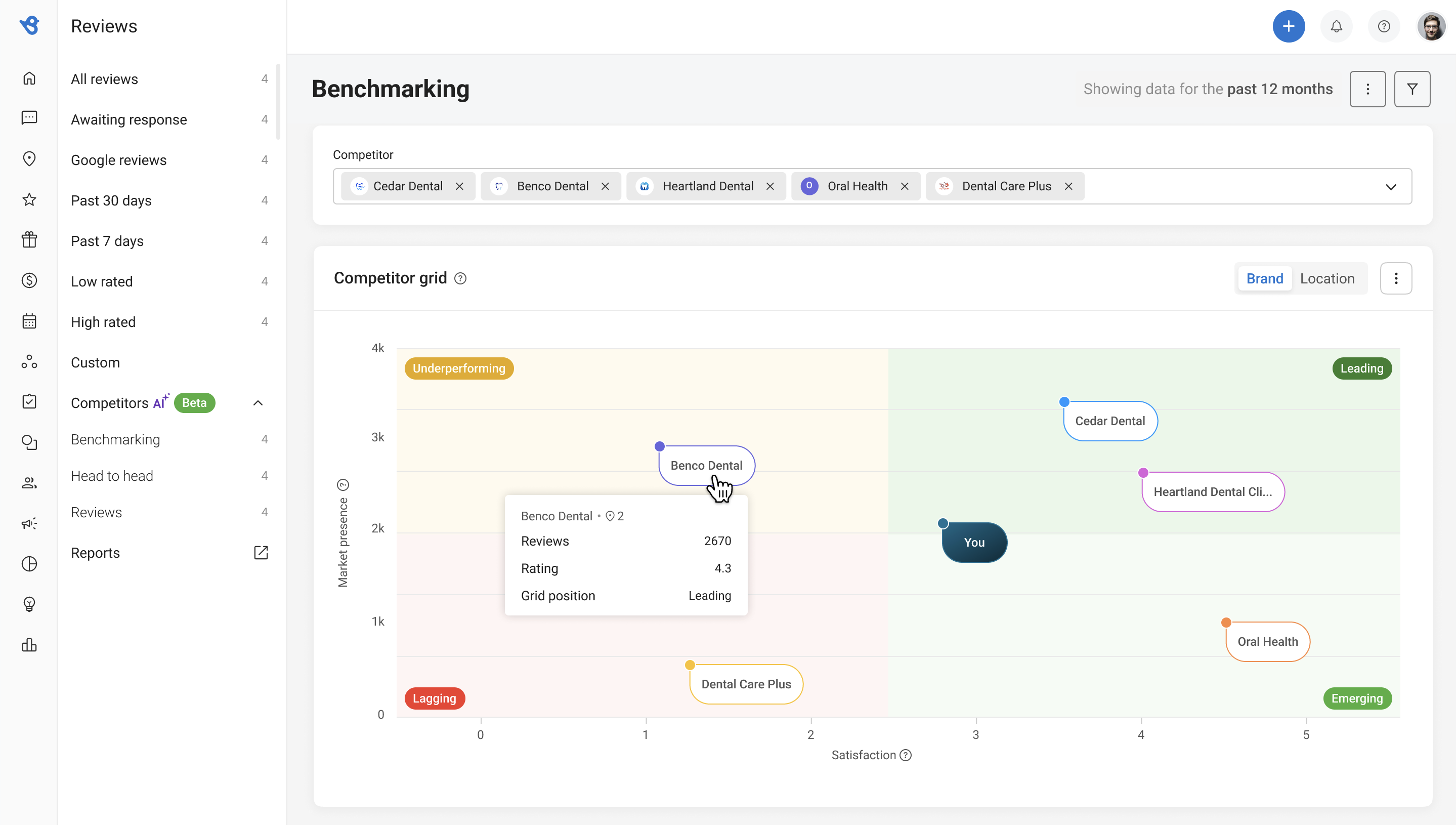Screen dimensions: 1456x825
Task: Open the Ticketing shapes icon
Action: coord(29,442)
